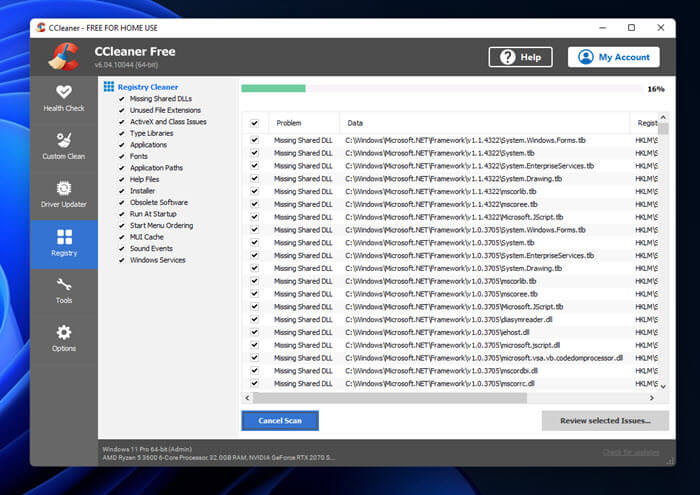The height and width of the screenshot is (495, 700).
Task: Toggle Windows Services option
Action: tap(152, 260)
